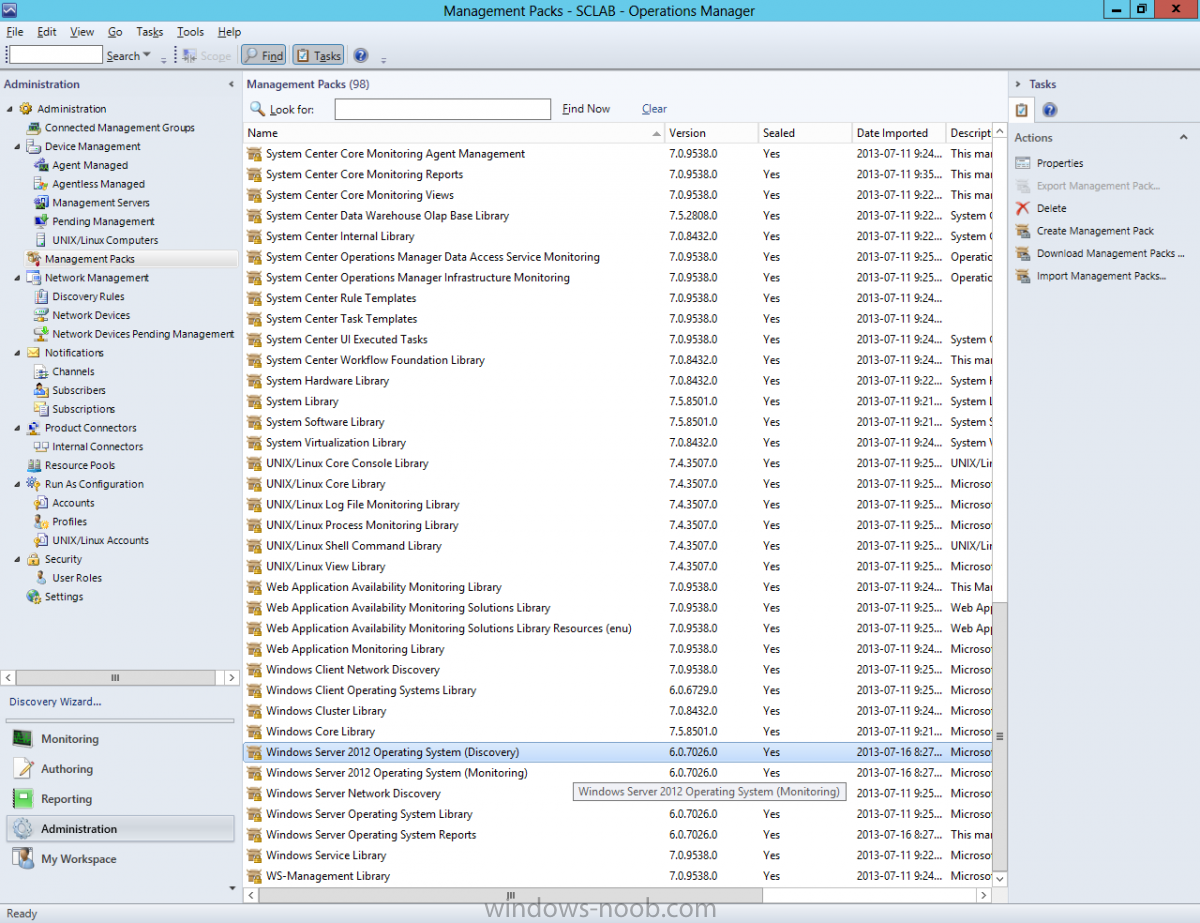
Task: Select the Agent Managed icon
Action: point(42,165)
